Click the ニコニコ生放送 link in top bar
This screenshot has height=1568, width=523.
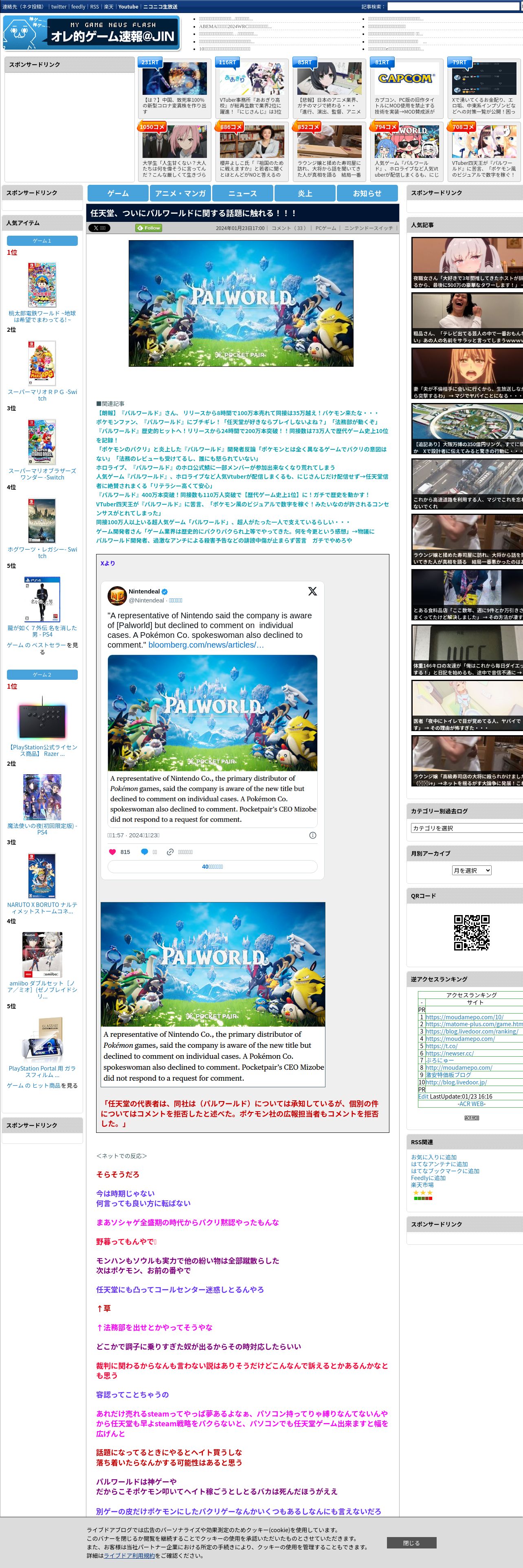pos(160,7)
